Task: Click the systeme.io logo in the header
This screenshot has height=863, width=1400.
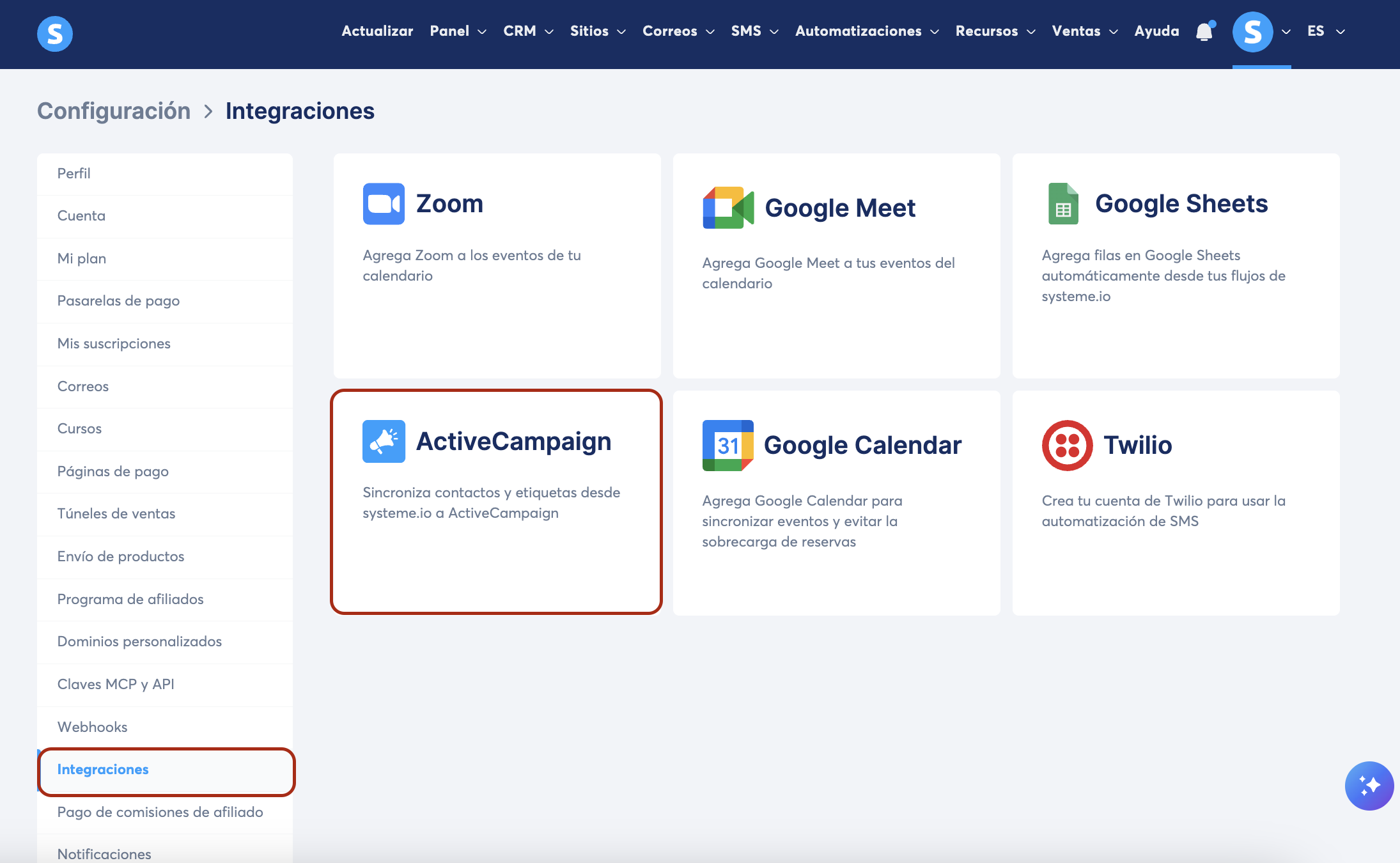Action: (x=55, y=33)
